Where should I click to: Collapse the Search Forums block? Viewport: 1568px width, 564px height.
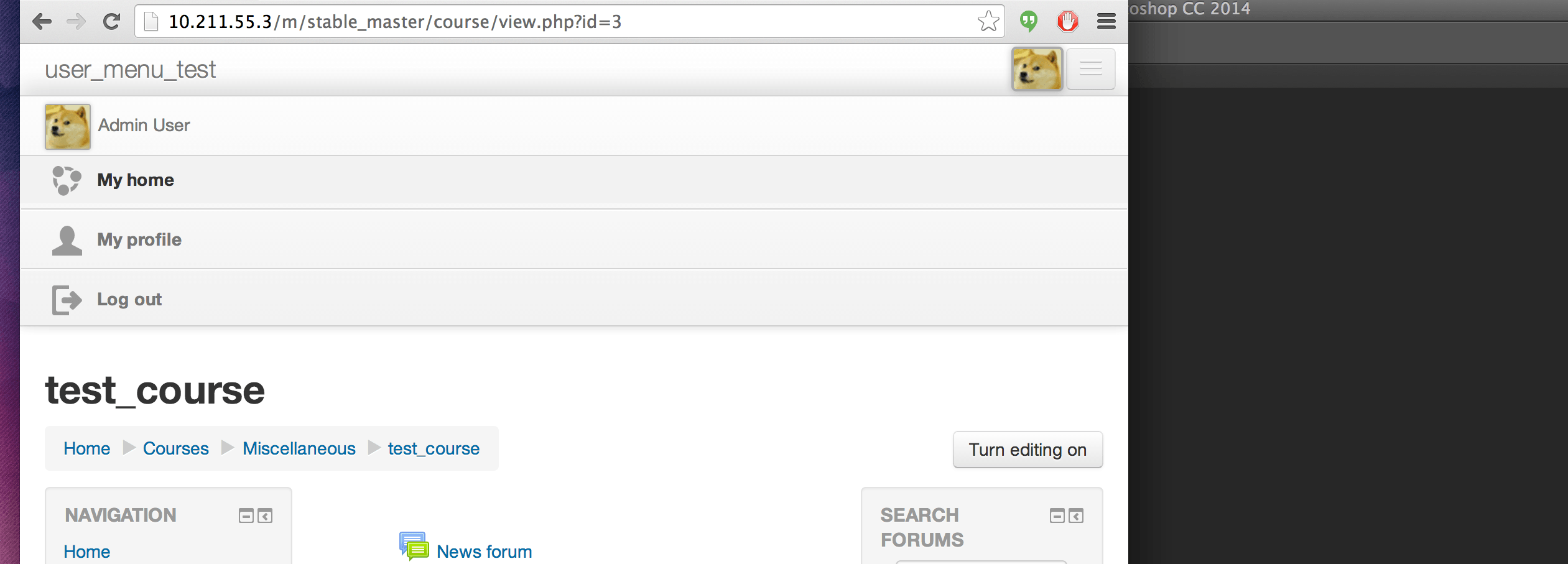point(1057,516)
